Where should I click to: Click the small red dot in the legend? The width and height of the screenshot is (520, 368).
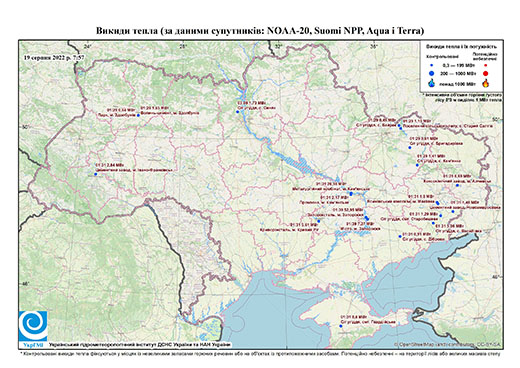pyautogui.click(x=485, y=66)
